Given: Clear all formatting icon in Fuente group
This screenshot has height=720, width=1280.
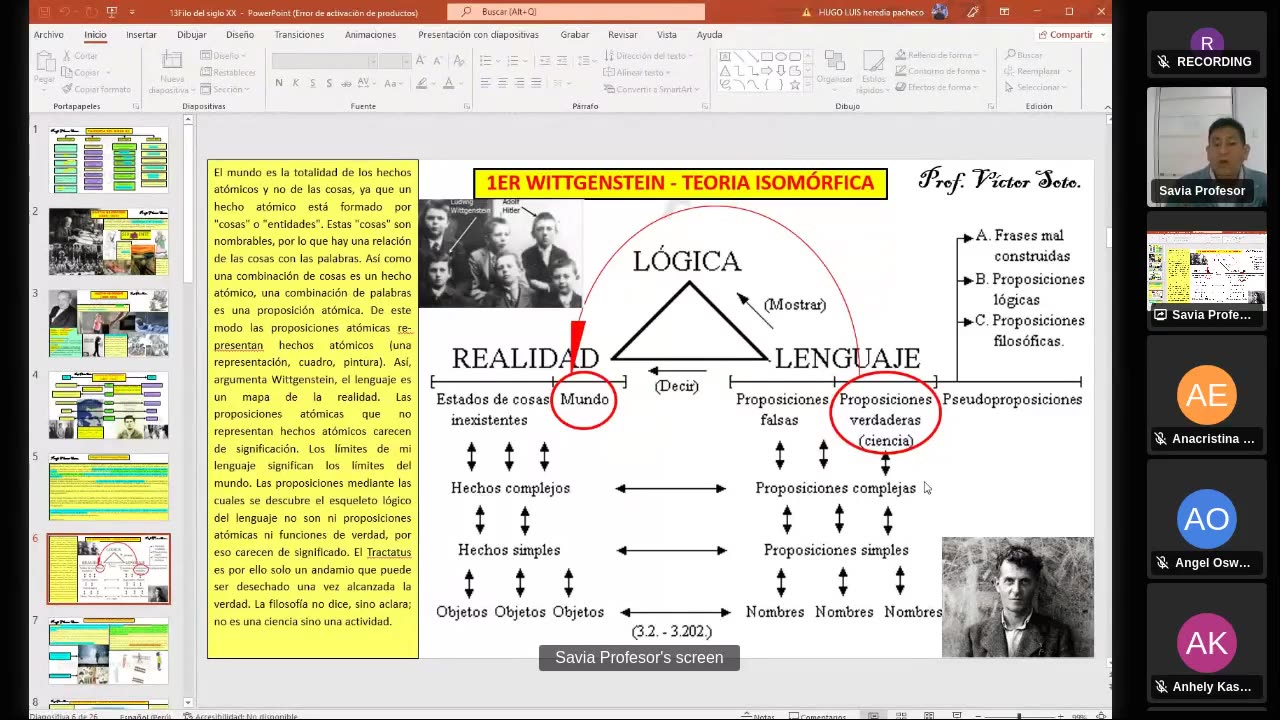Looking at the screenshot, I should (x=459, y=61).
